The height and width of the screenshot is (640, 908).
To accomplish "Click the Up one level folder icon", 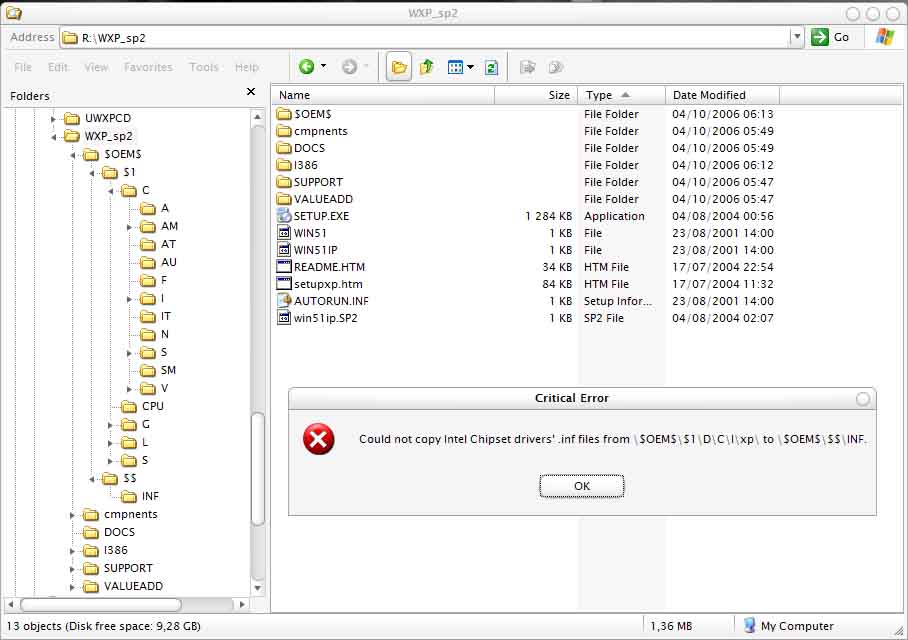I will 427,67.
